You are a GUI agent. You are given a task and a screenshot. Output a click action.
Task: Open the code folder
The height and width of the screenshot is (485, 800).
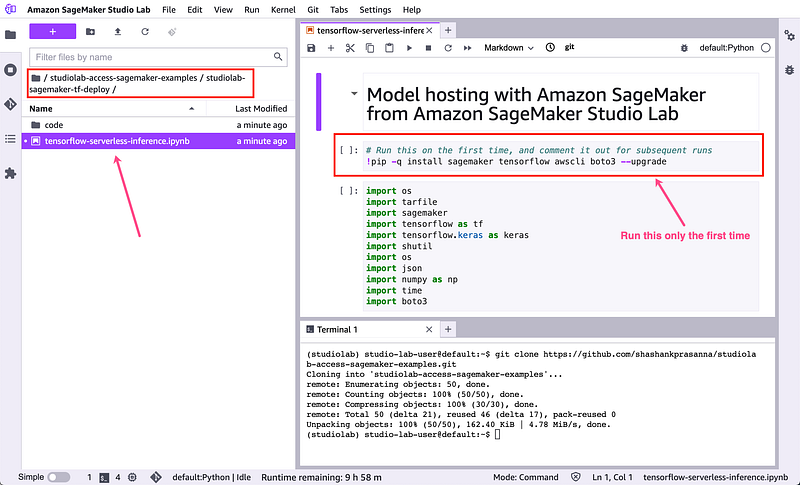pyautogui.click(x=54, y=125)
